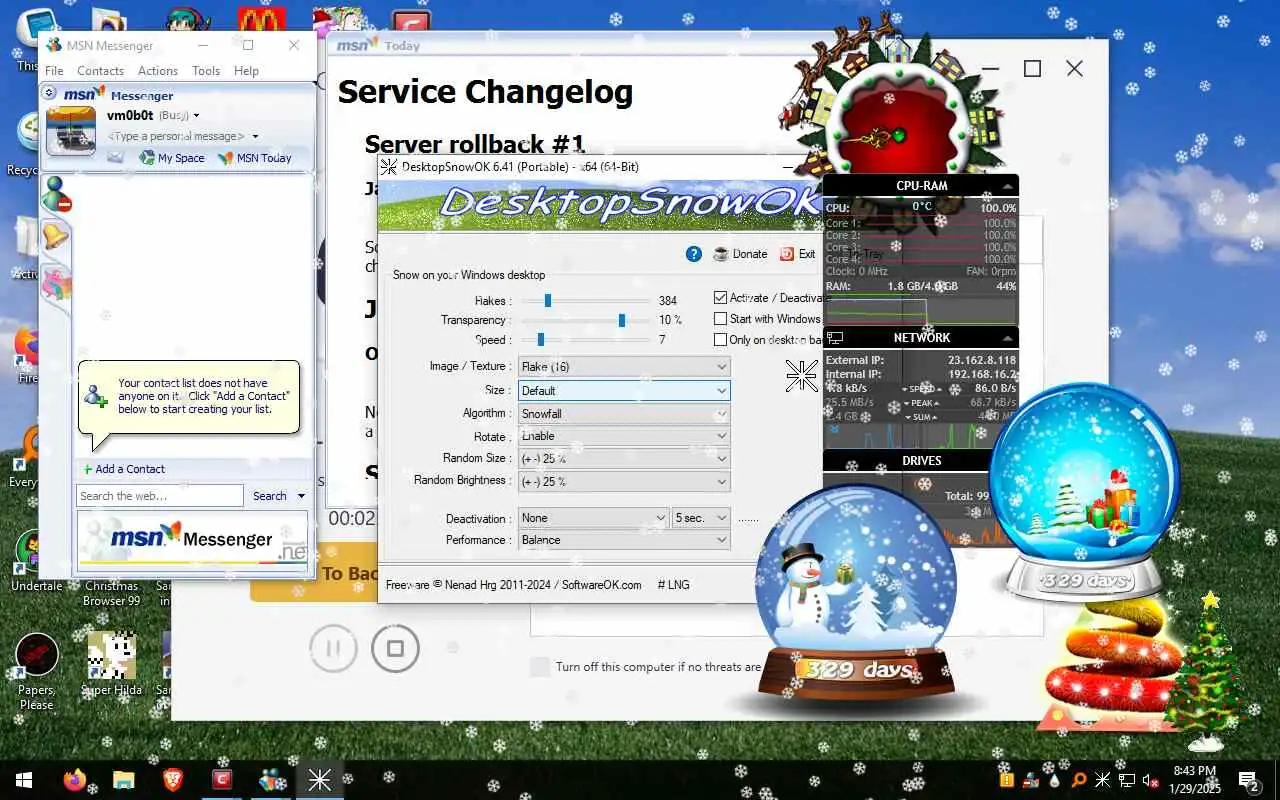Click the Search button in Messenger
Screen dimensions: 1280x800
269,496
